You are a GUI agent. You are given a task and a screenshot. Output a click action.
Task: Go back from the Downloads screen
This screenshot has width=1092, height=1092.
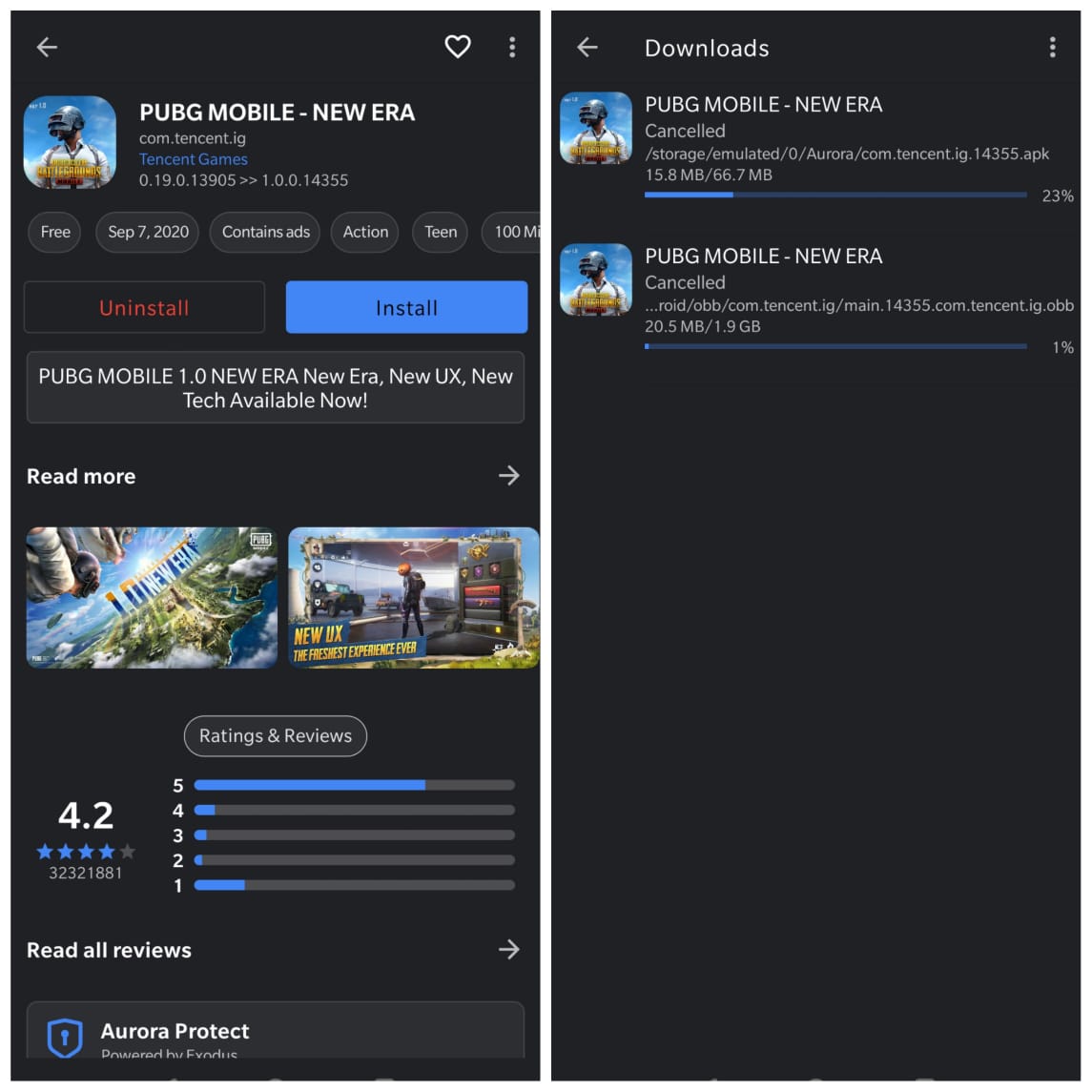pyautogui.click(x=587, y=48)
